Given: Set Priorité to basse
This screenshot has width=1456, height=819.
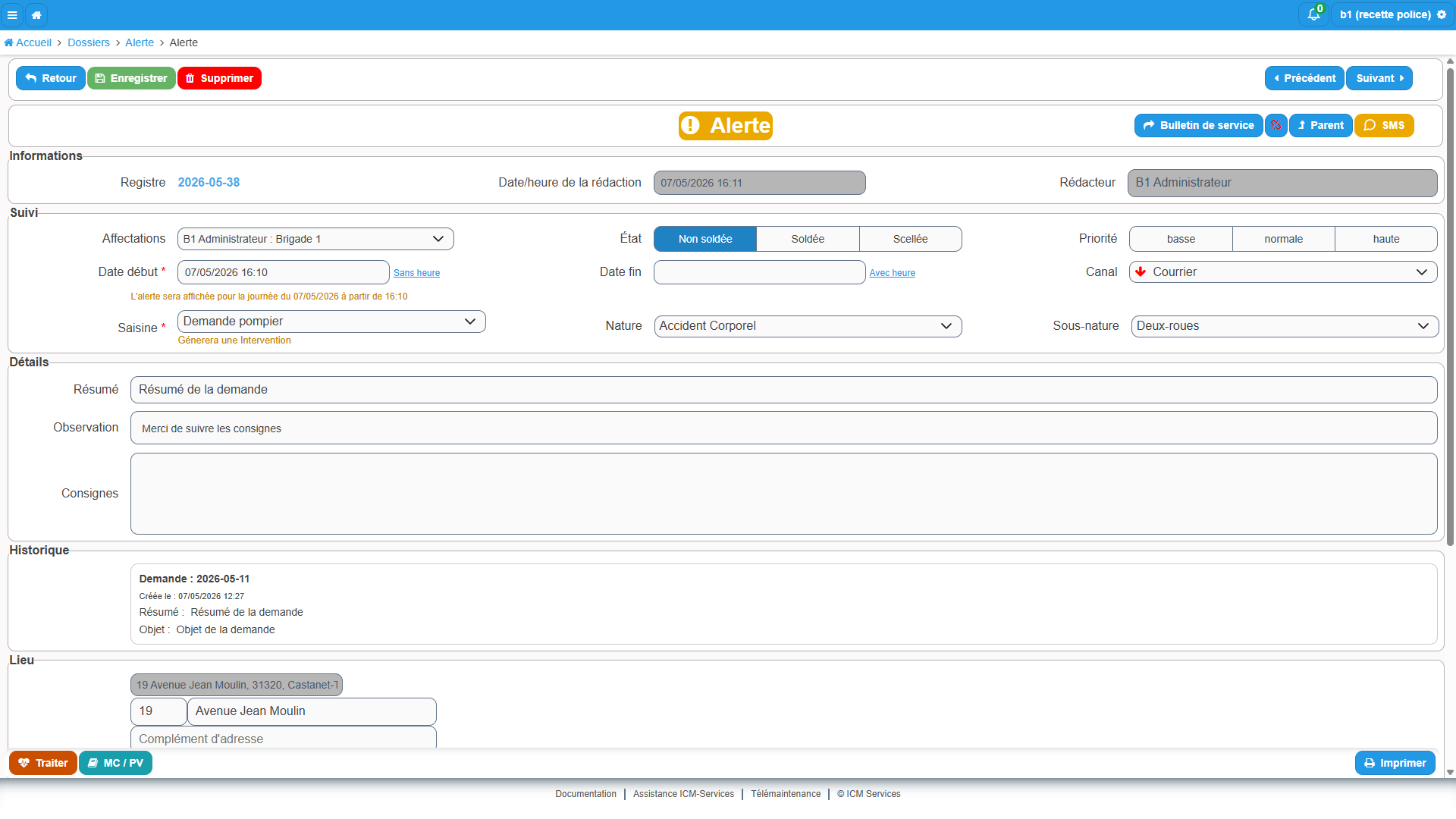Looking at the screenshot, I should point(1181,239).
